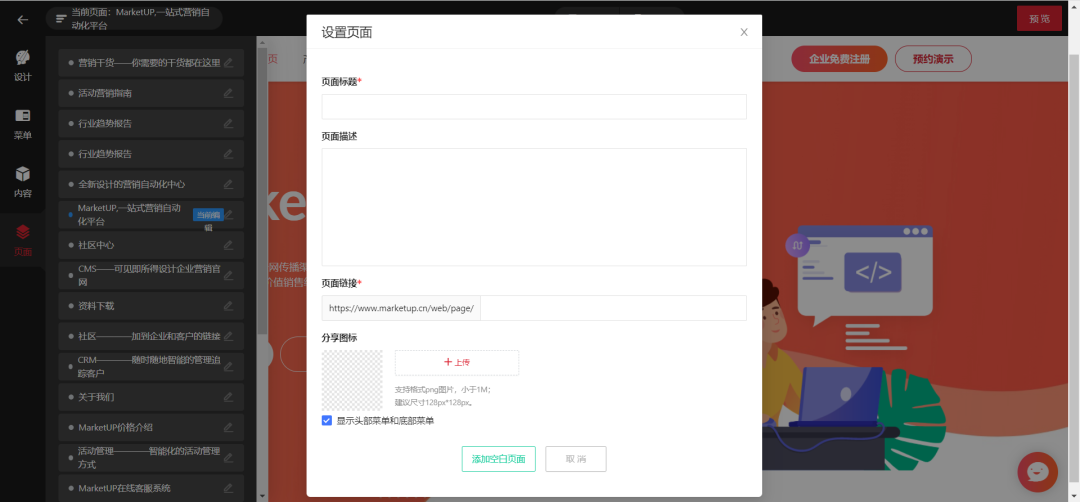Edit the 全新设计的营销自动化中心 page pencil icon

[229, 184]
